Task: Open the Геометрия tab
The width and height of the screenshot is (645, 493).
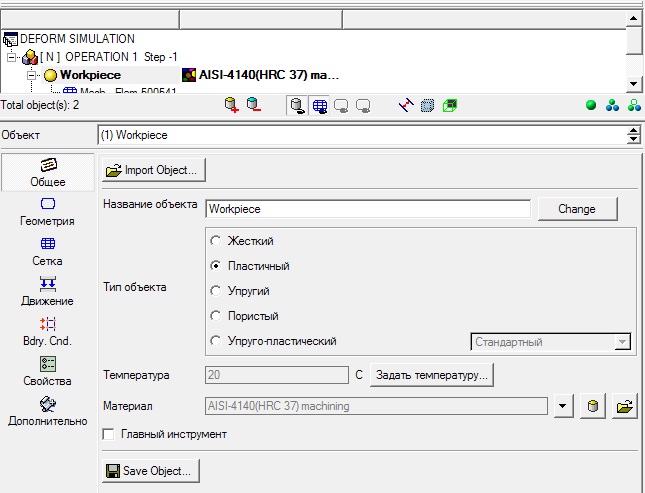Action: 48,212
